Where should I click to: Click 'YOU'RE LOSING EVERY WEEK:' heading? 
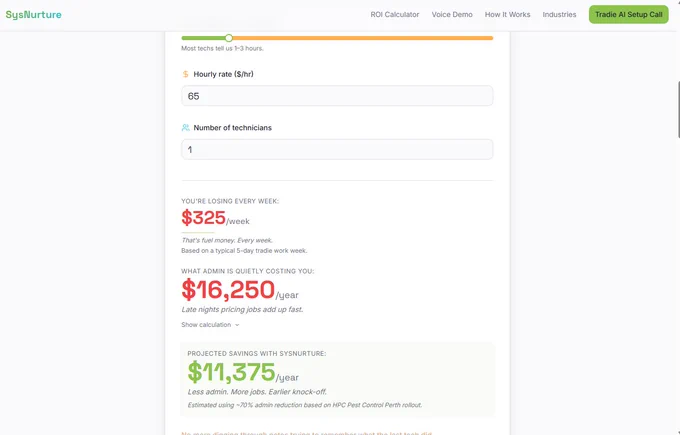pyautogui.click(x=230, y=201)
